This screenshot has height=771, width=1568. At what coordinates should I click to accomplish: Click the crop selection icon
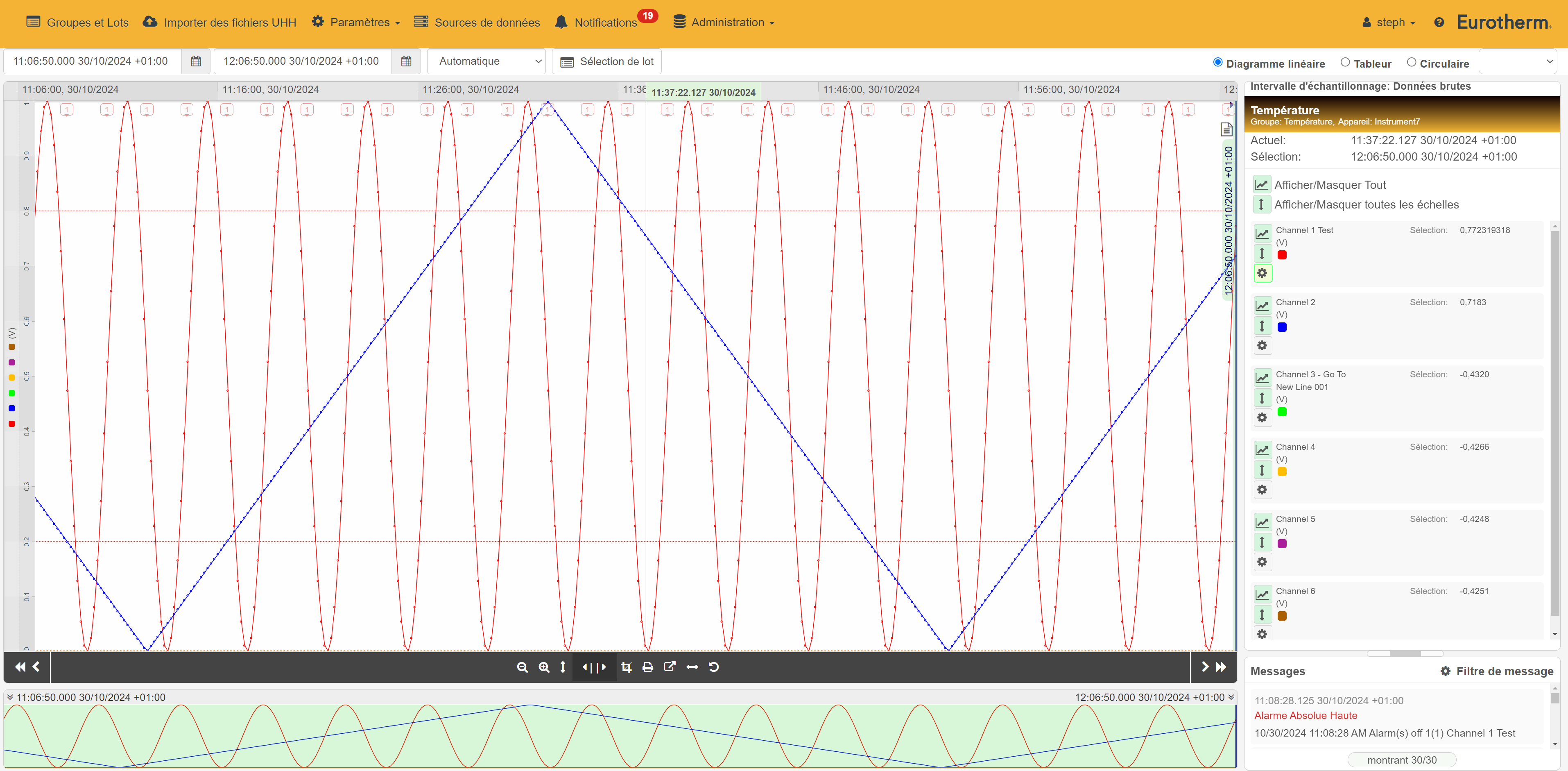[x=626, y=667]
